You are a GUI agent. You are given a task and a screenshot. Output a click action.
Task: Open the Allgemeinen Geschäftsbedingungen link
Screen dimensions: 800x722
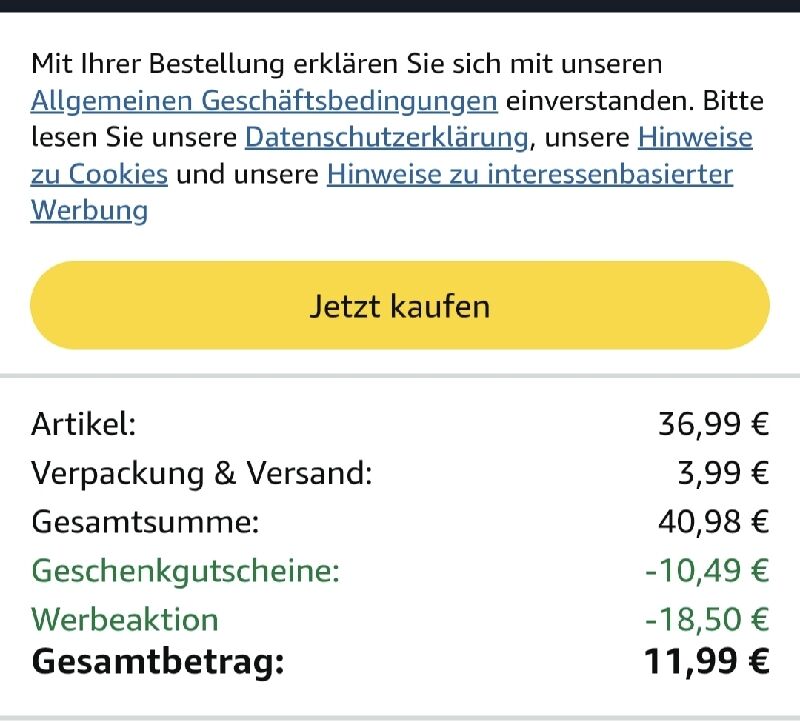(x=264, y=100)
